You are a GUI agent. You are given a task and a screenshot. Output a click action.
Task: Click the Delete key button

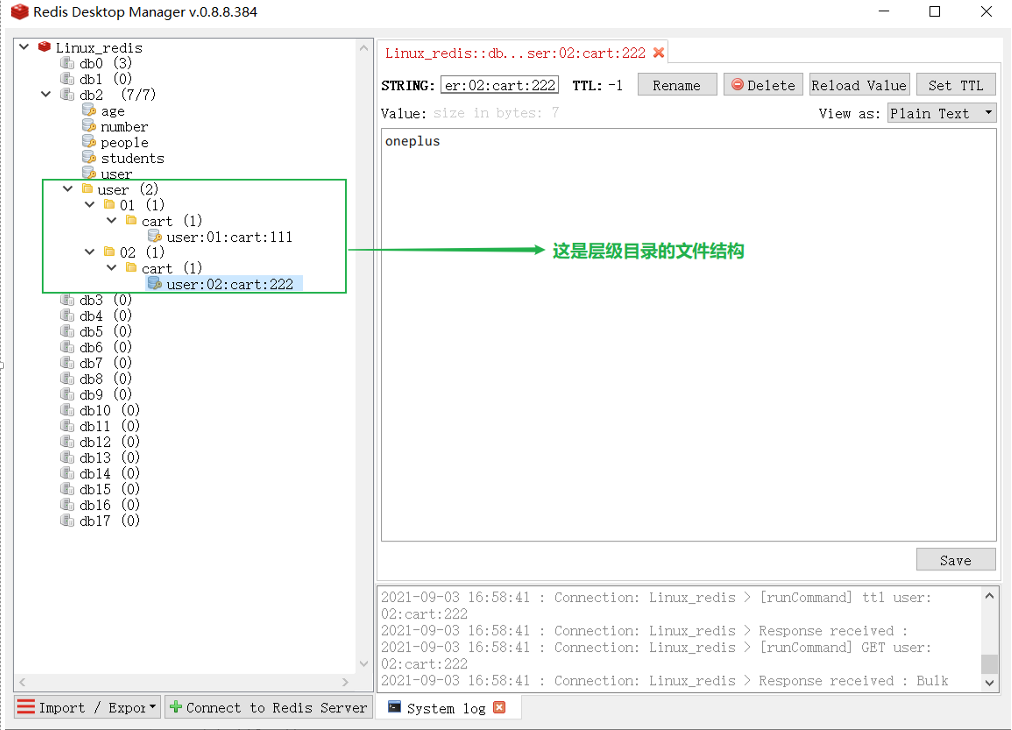(764, 85)
